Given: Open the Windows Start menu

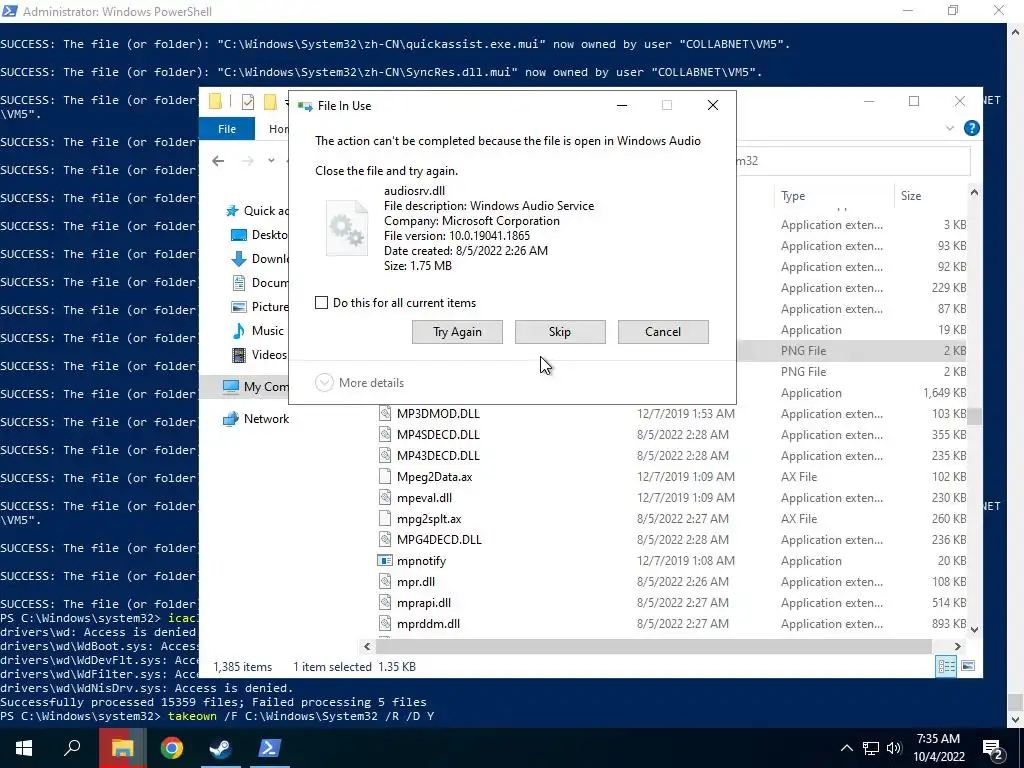Looking at the screenshot, I should [x=24, y=748].
